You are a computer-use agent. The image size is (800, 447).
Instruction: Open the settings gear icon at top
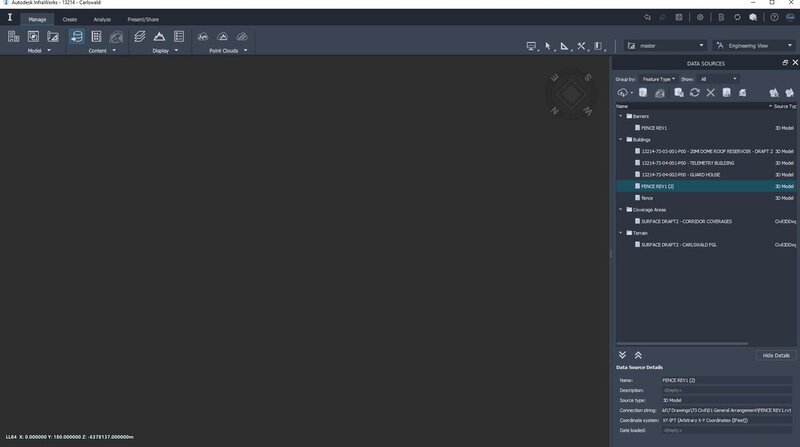700,17
